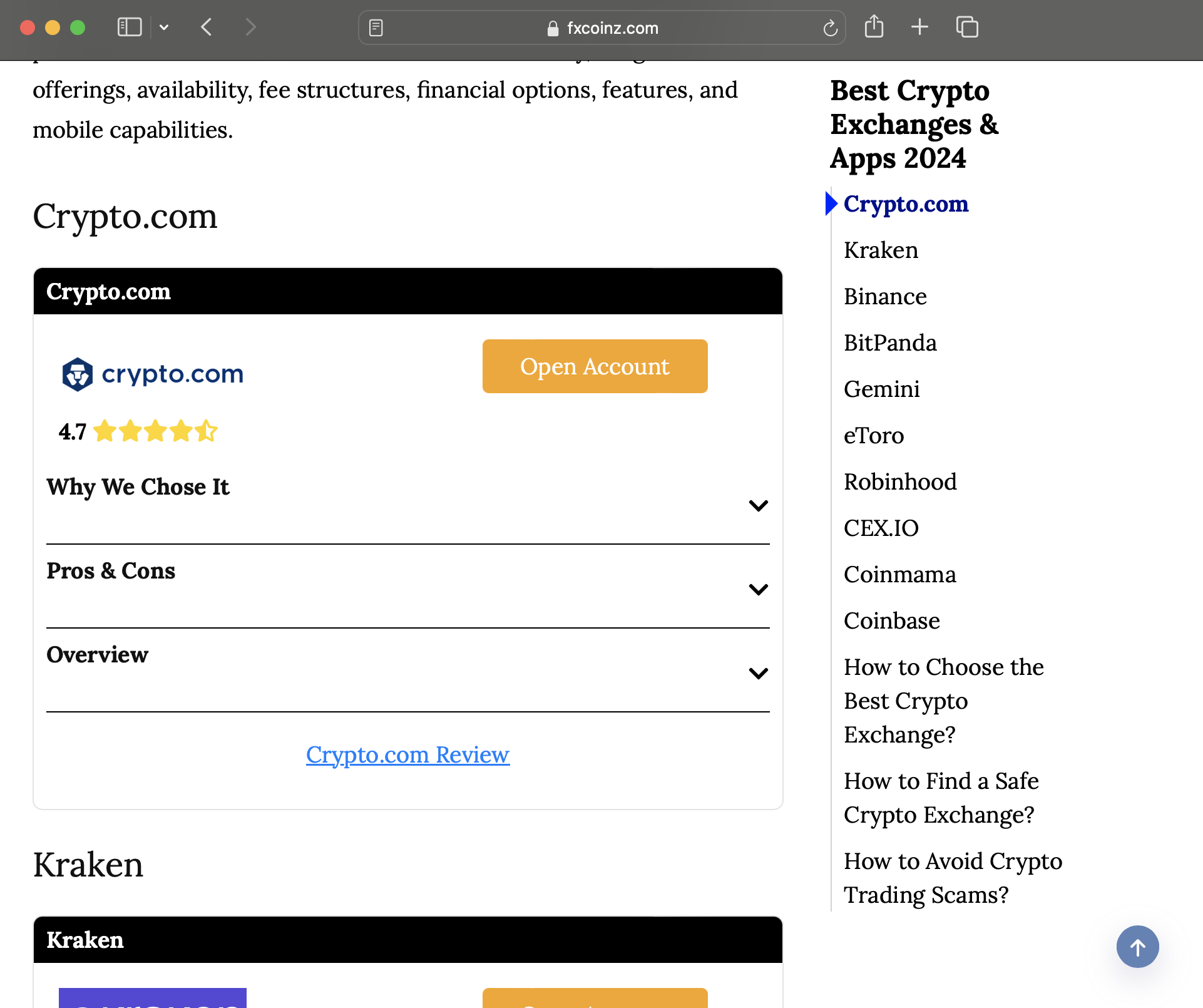1203x1008 pixels.
Task: Click the large Crypto.com section heading
Action: click(125, 217)
